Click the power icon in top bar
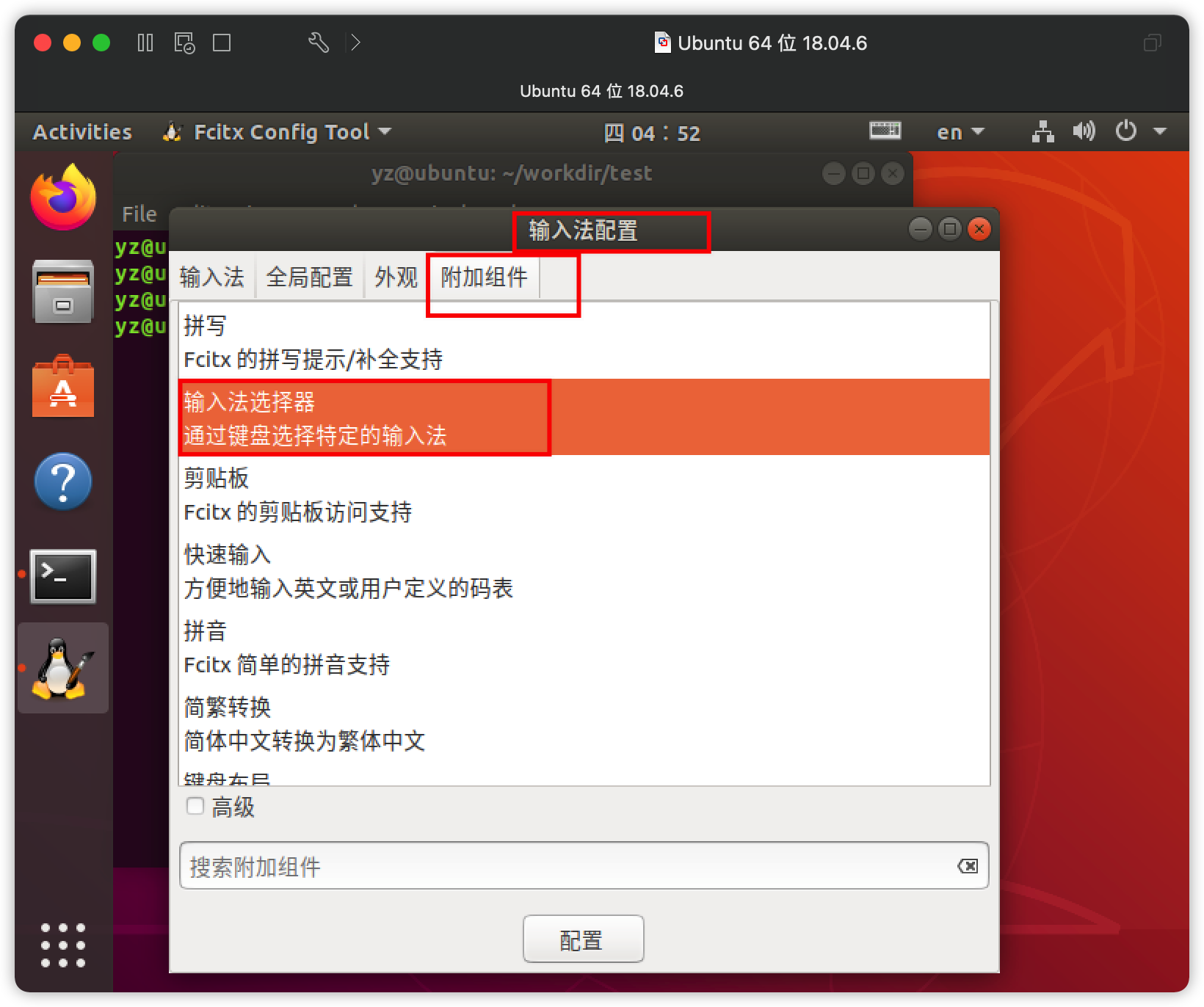Image resolution: width=1204 pixels, height=1007 pixels. [x=1125, y=131]
